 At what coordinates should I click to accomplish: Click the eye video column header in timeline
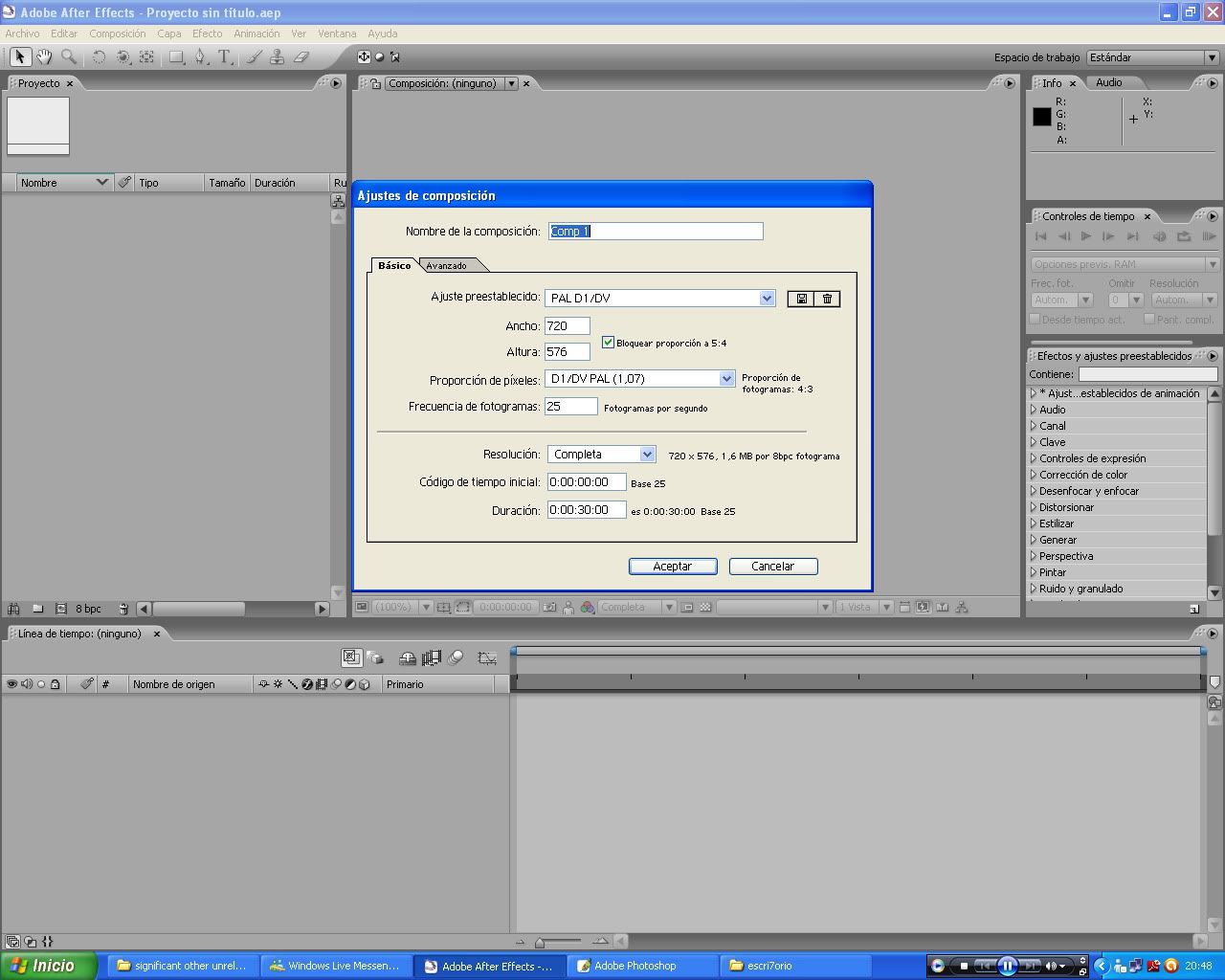(12, 684)
